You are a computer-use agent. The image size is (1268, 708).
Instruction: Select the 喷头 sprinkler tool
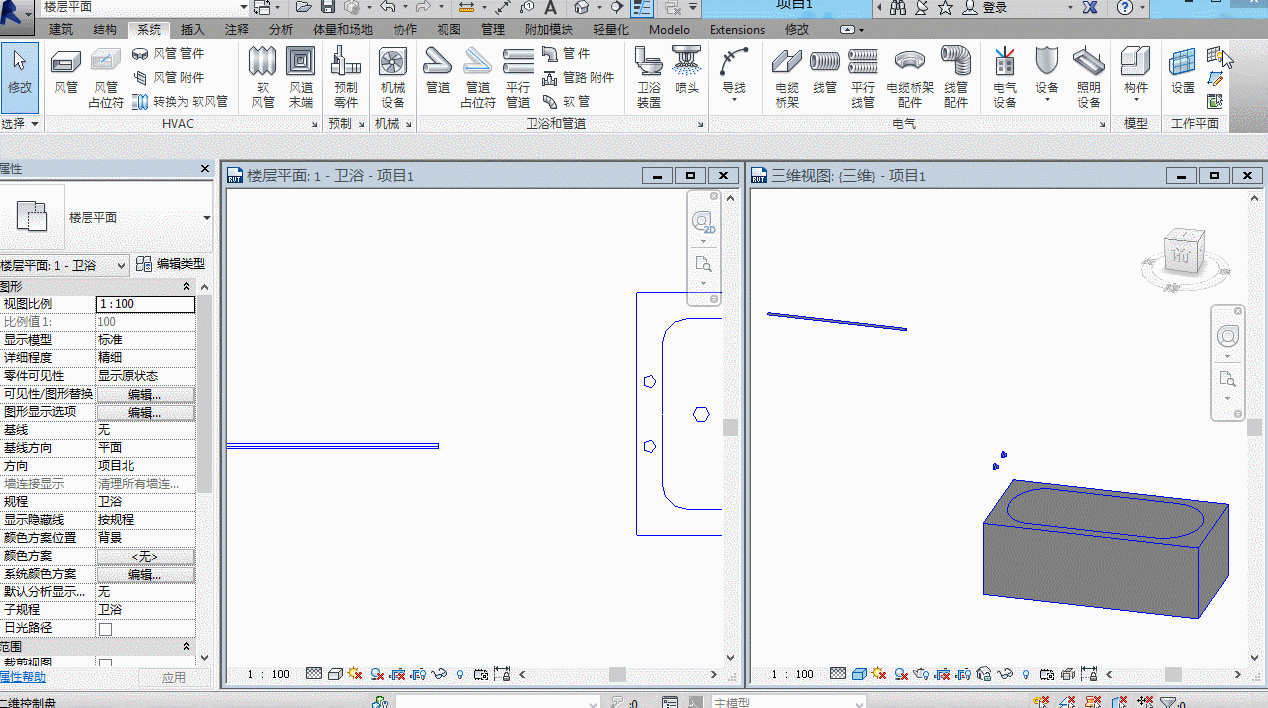(x=687, y=71)
